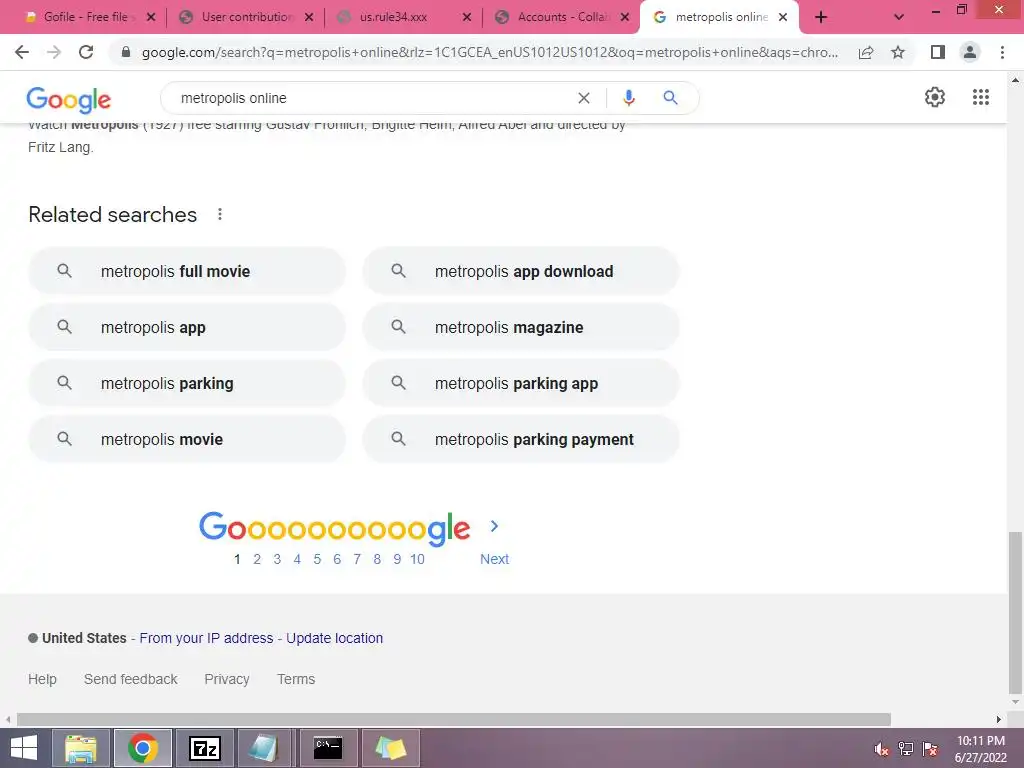Image resolution: width=1024 pixels, height=768 pixels.
Task: Open a new browser tab
Action: [821, 17]
